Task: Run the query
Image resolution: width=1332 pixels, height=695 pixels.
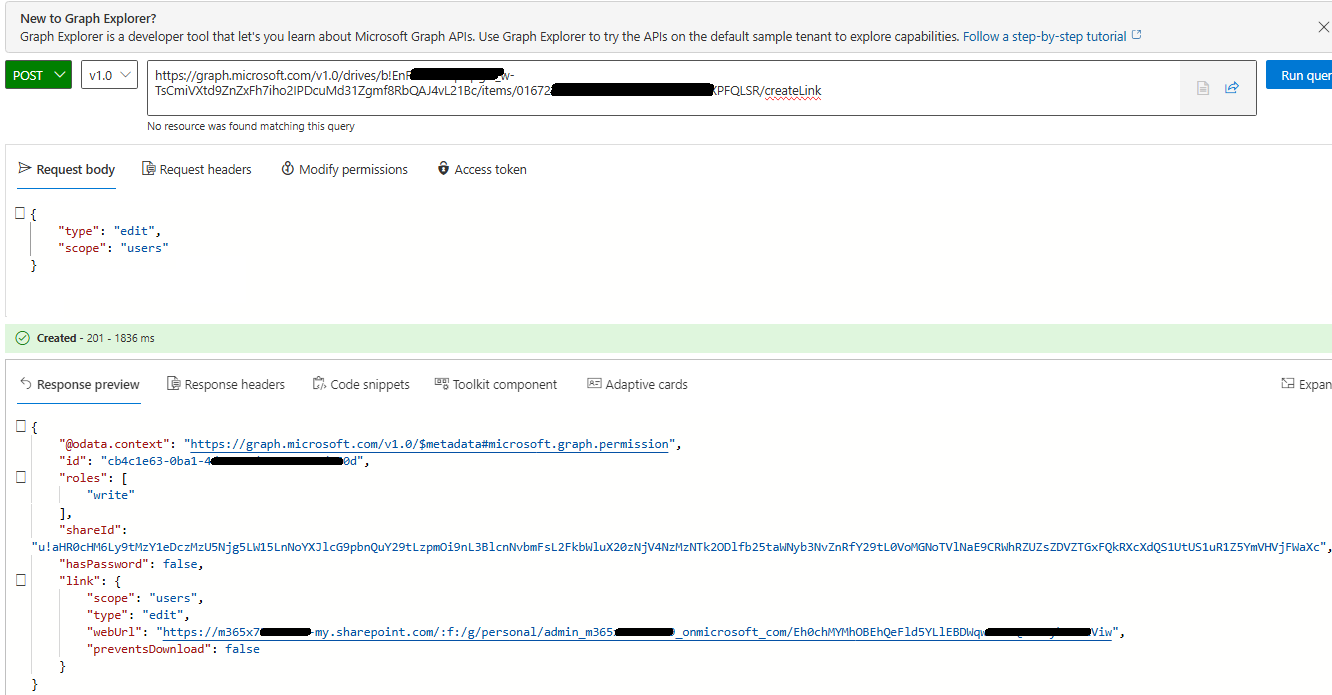Action: 1299,75
